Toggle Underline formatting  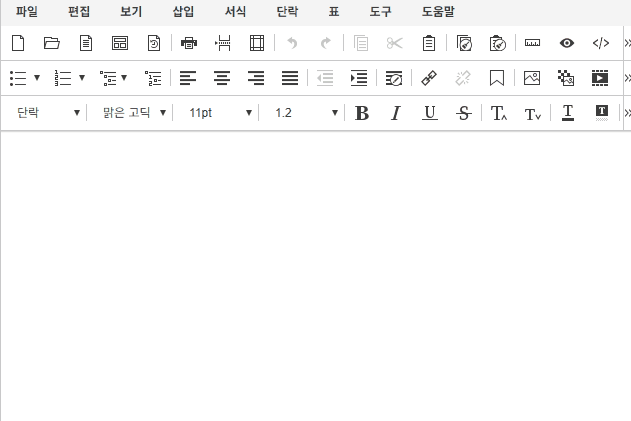click(429, 113)
